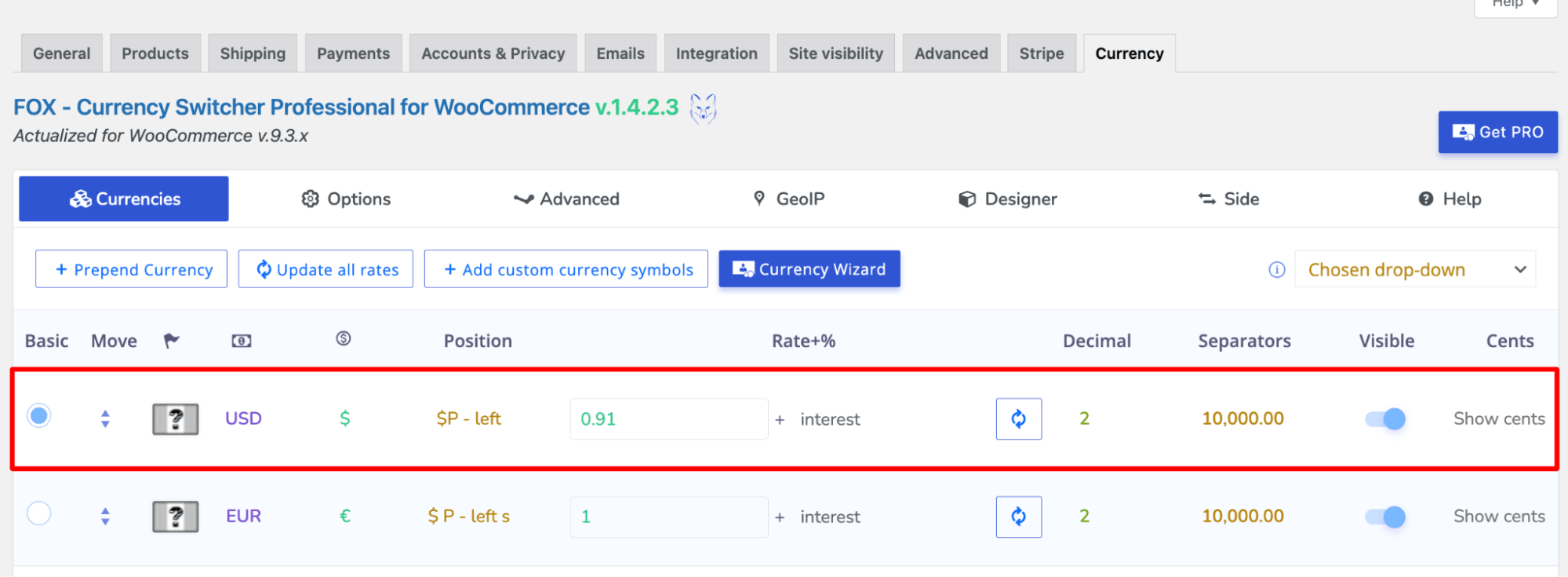Select EUR as the basic currency
1568x577 pixels.
click(39, 513)
